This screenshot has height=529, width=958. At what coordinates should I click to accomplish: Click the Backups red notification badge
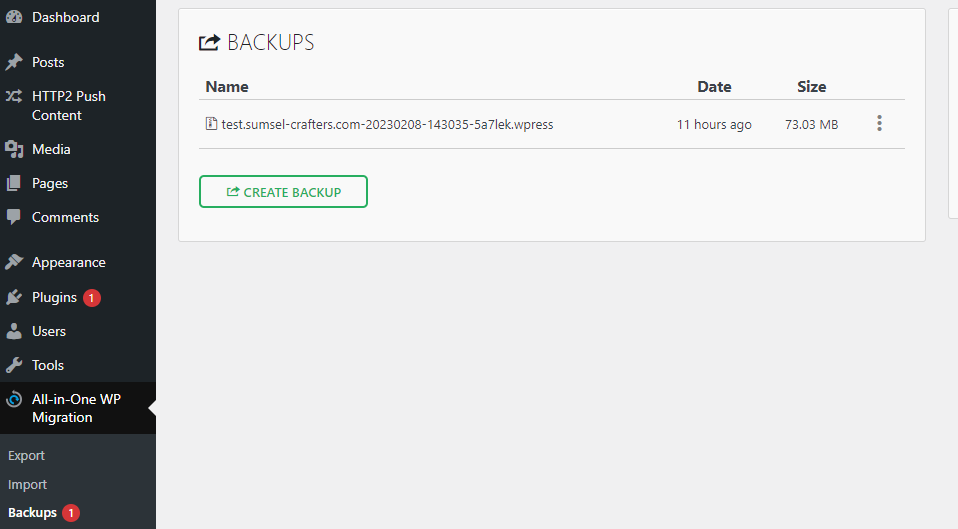[71, 513]
